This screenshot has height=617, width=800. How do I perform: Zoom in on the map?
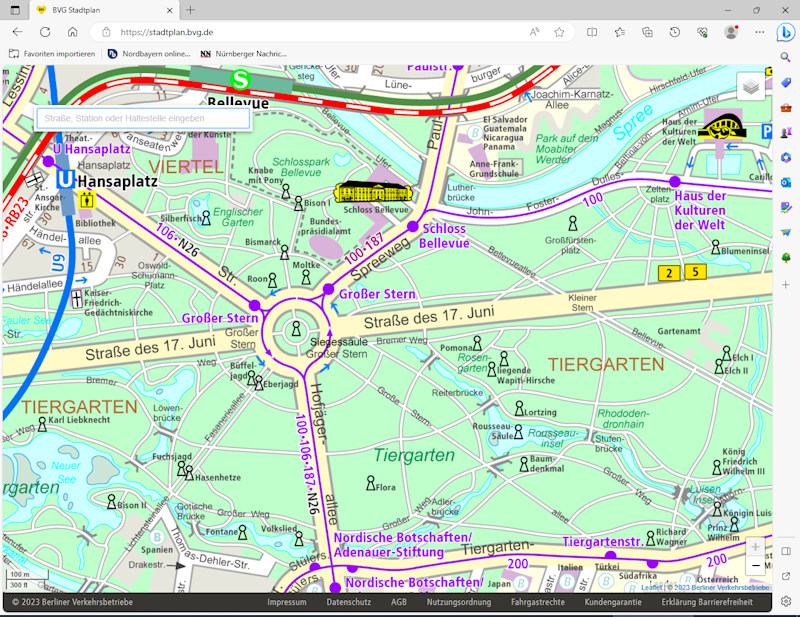756,547
